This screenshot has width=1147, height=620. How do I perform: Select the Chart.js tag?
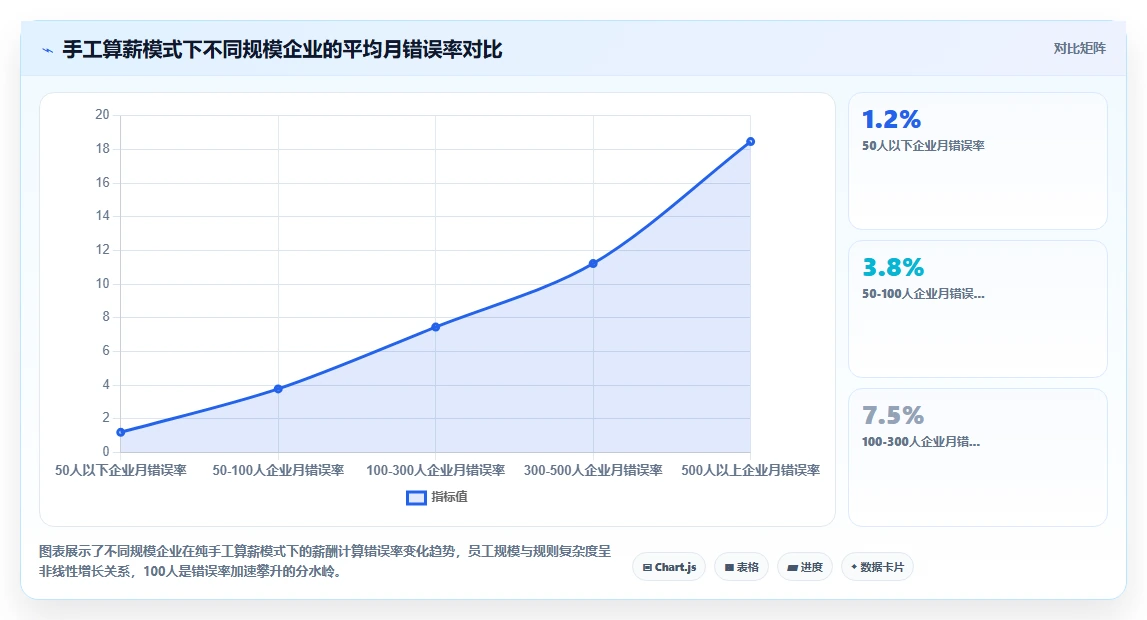(x=669, y=567)
